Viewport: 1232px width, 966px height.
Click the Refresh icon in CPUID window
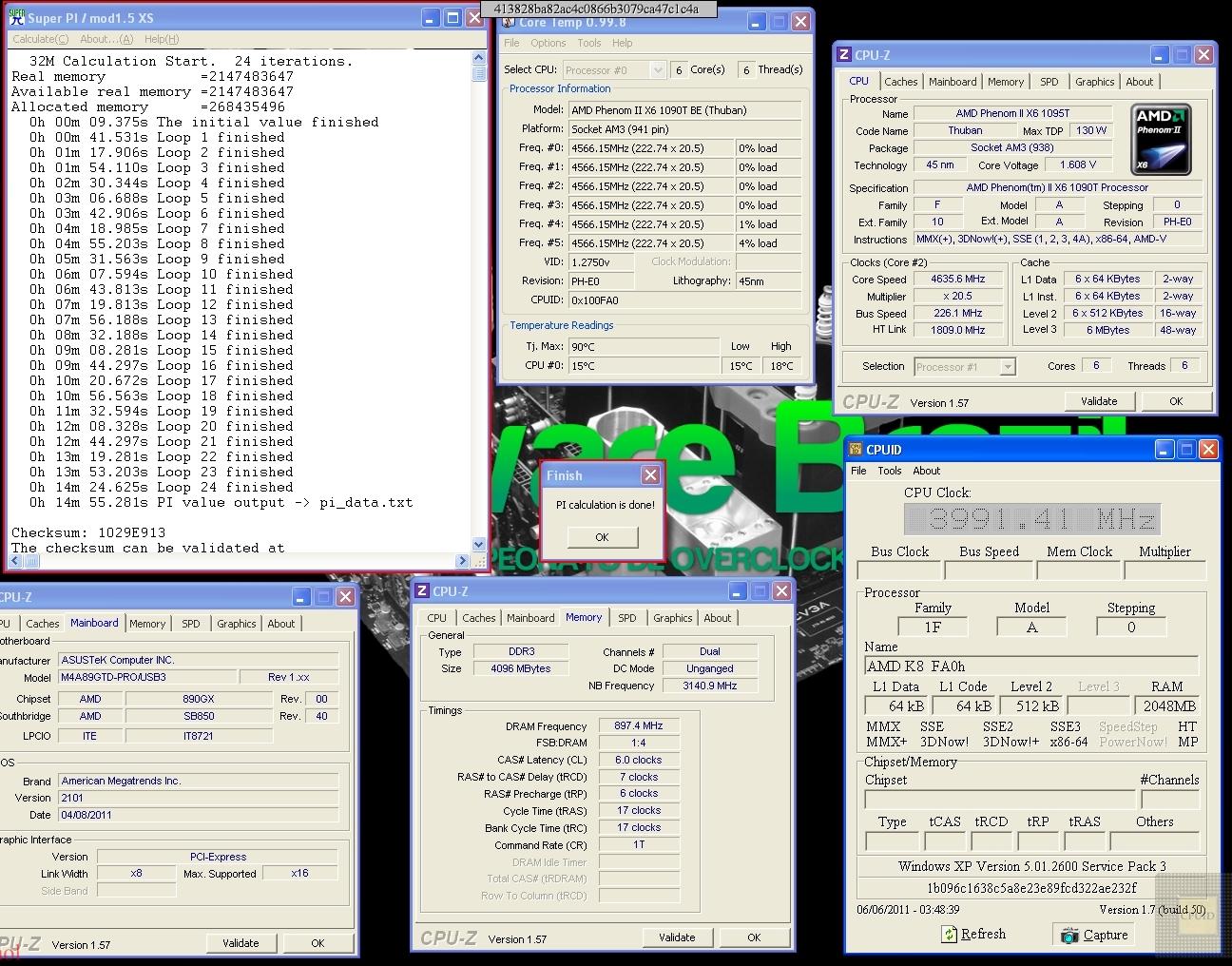click(x=950, y=934)
